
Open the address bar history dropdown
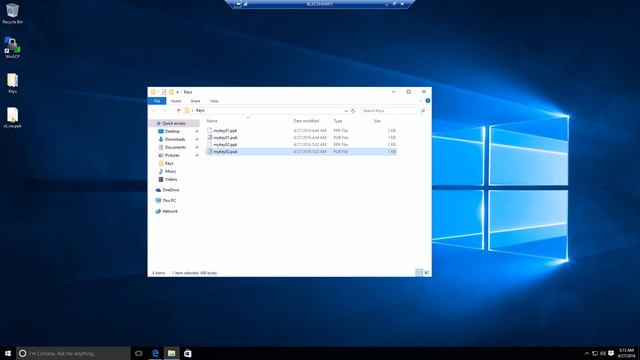coord(346,111)
